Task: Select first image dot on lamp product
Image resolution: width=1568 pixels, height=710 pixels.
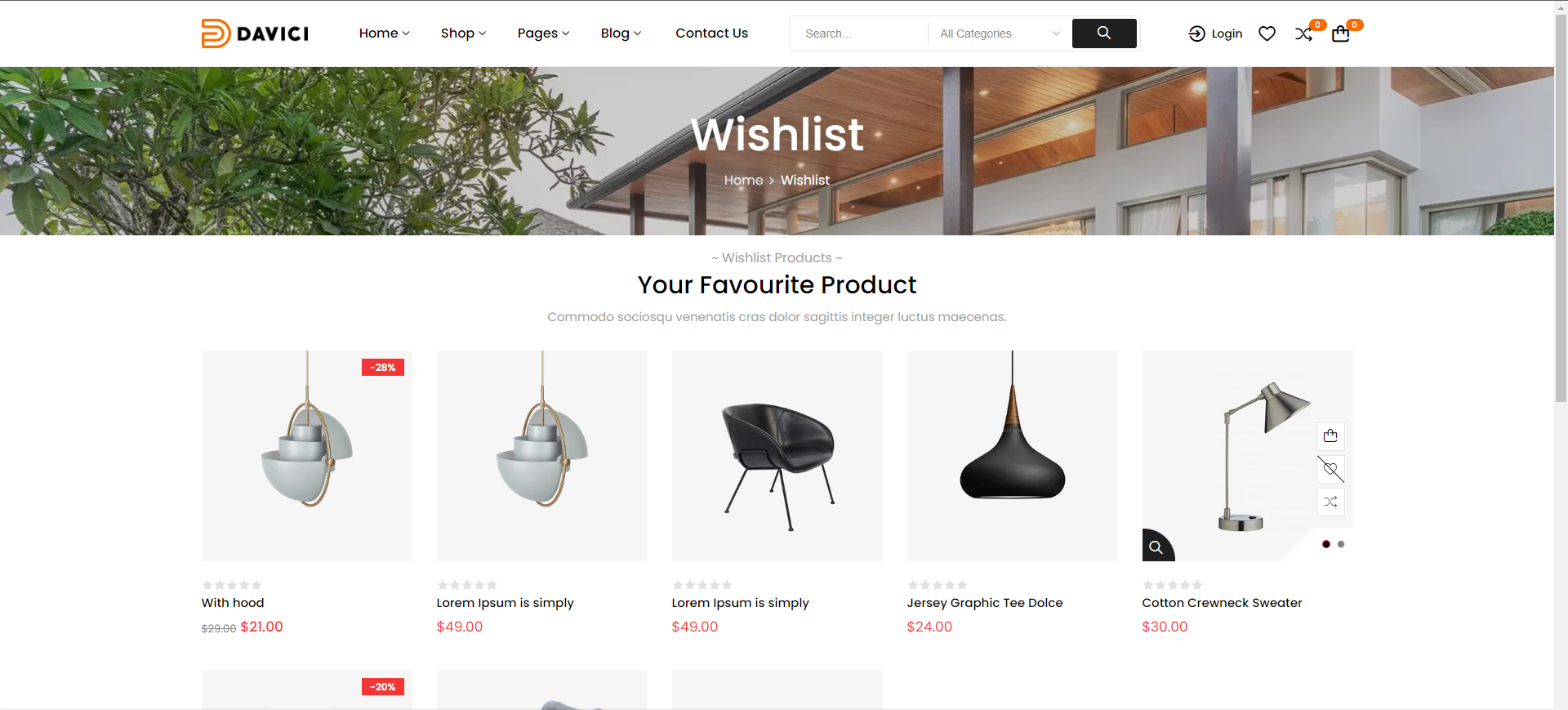Action: point(1326,544)
